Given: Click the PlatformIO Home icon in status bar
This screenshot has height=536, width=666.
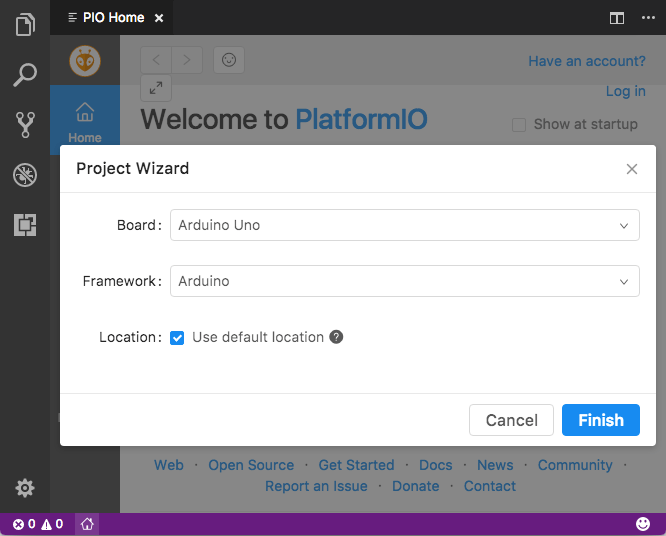Looking at the screenshot, I should coord(87,524).
